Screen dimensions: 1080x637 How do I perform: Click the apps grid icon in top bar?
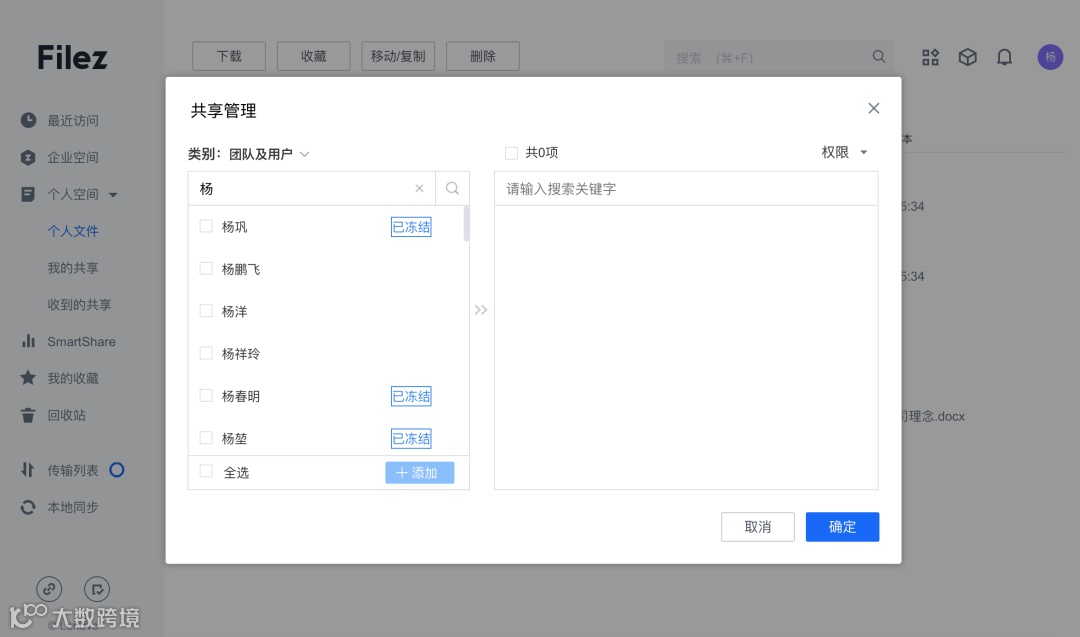tap(931, 57)
